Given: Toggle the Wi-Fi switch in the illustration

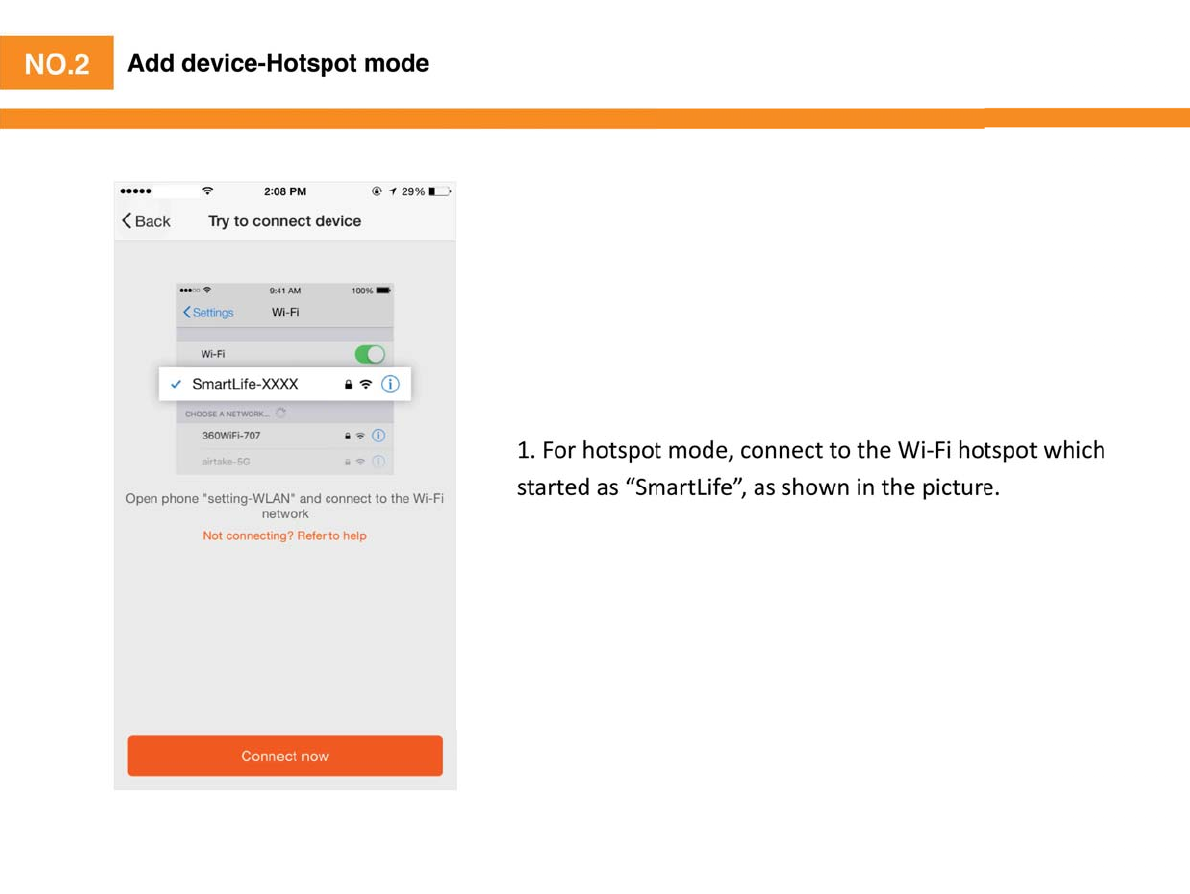Looking at the screenshot, I should [370, 354].
